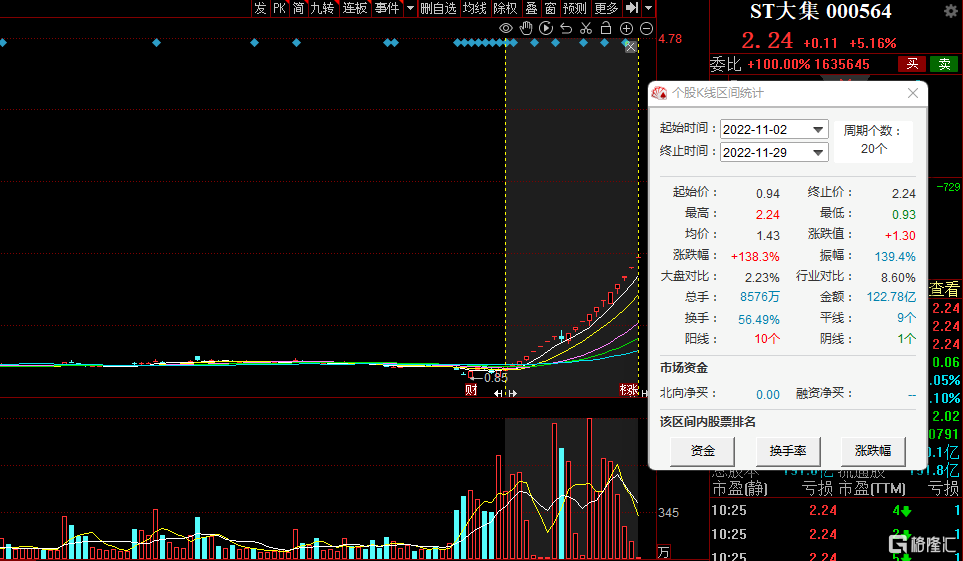Click the undo arrow icon
This screenshot has height=561, width=963.
tap(566, 28)
